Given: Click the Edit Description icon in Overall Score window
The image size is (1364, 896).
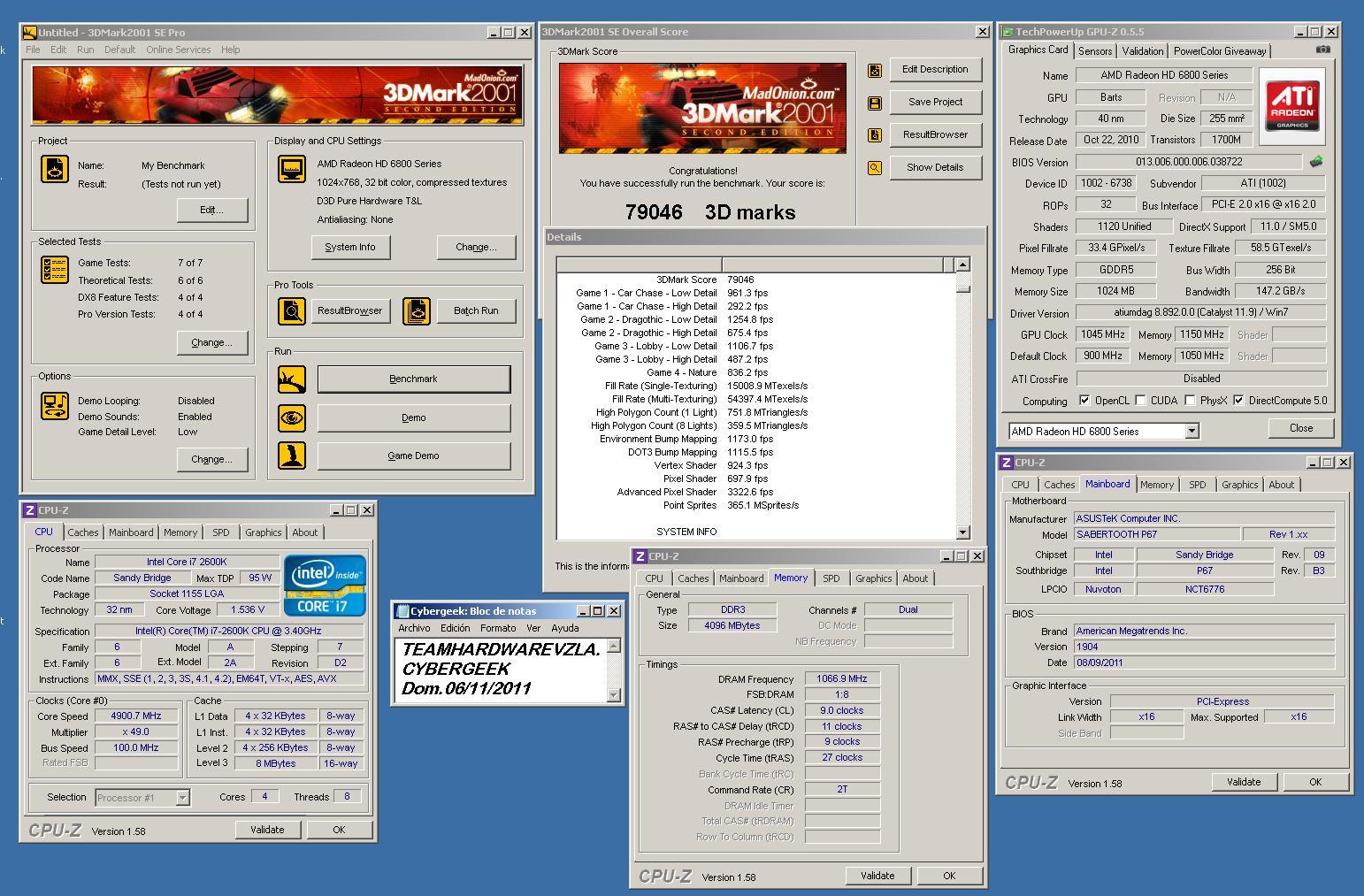Looking at the screenshot, I should [875, 70].
